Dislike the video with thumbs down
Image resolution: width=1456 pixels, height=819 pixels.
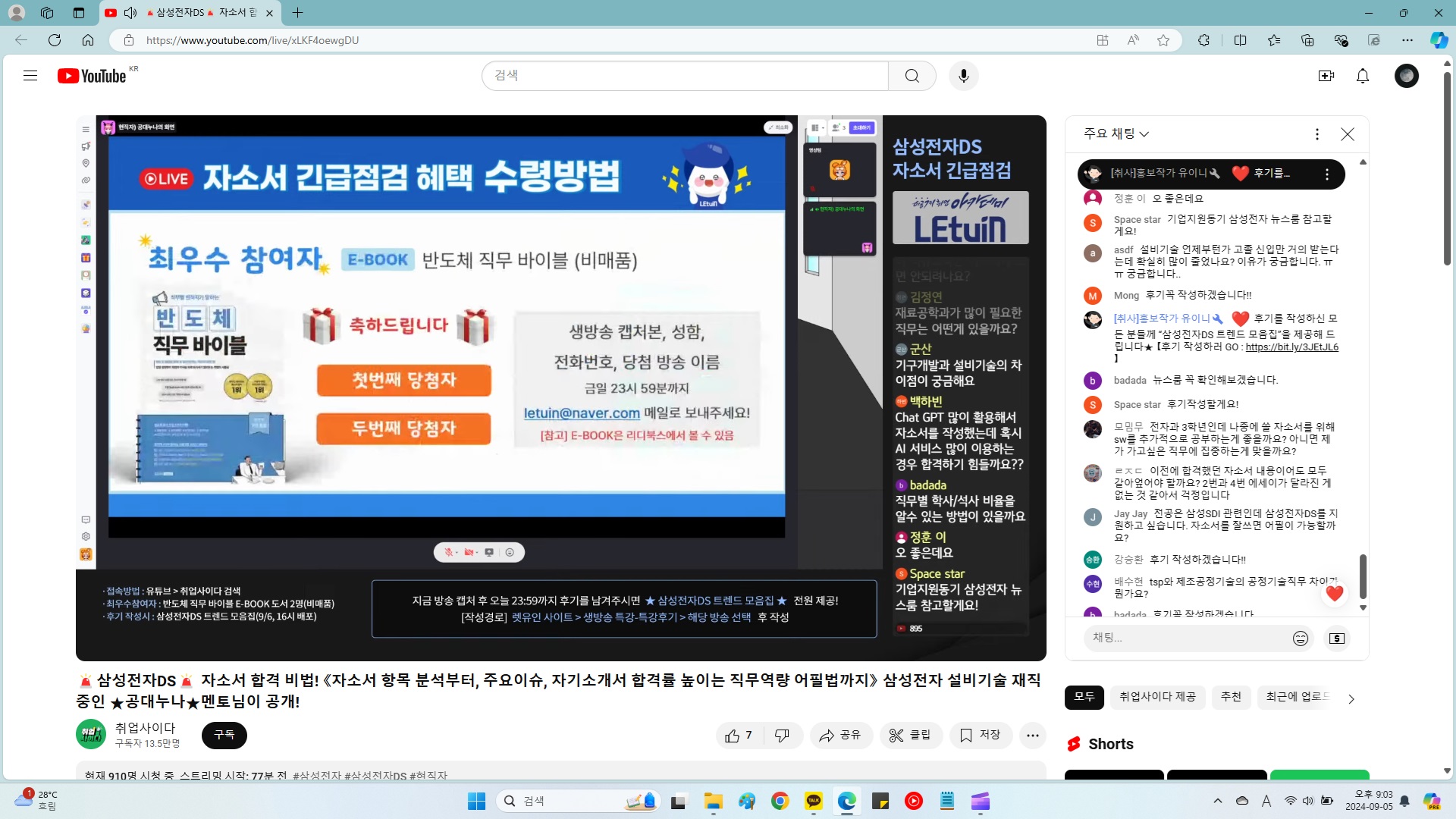coord(782,735)
